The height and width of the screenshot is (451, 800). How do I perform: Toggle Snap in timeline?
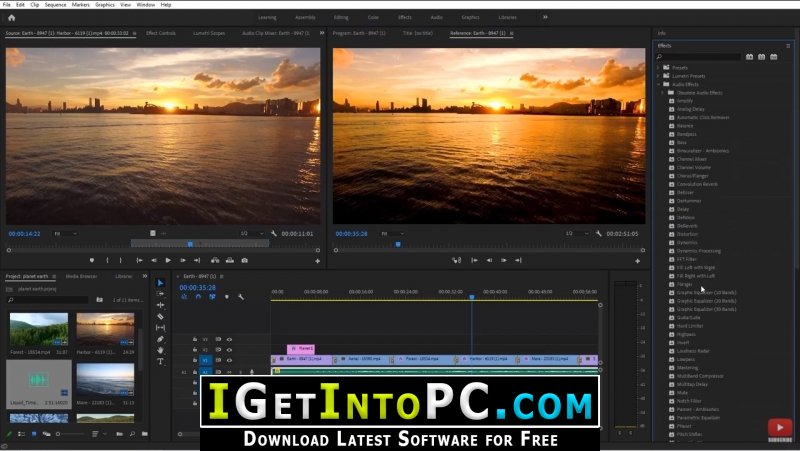[x=198, y=297]
